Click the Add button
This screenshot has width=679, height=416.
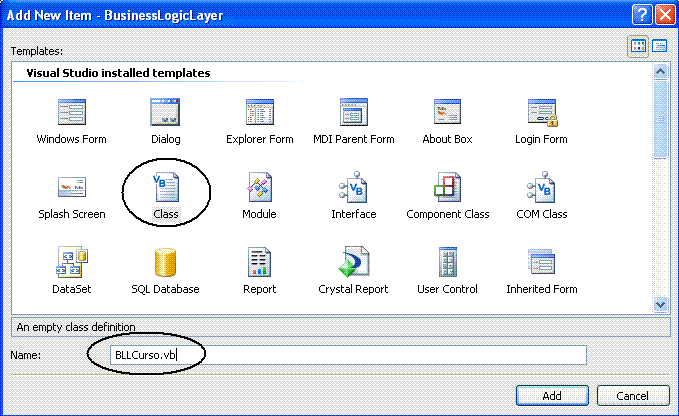pos(552,396)
